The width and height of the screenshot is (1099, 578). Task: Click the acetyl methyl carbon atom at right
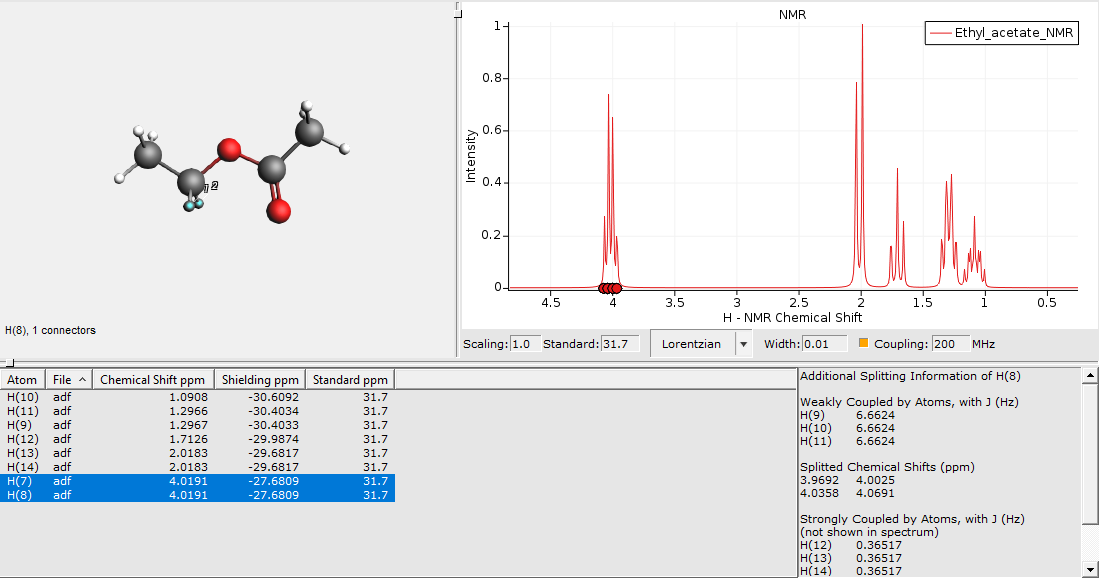point(309,132)
